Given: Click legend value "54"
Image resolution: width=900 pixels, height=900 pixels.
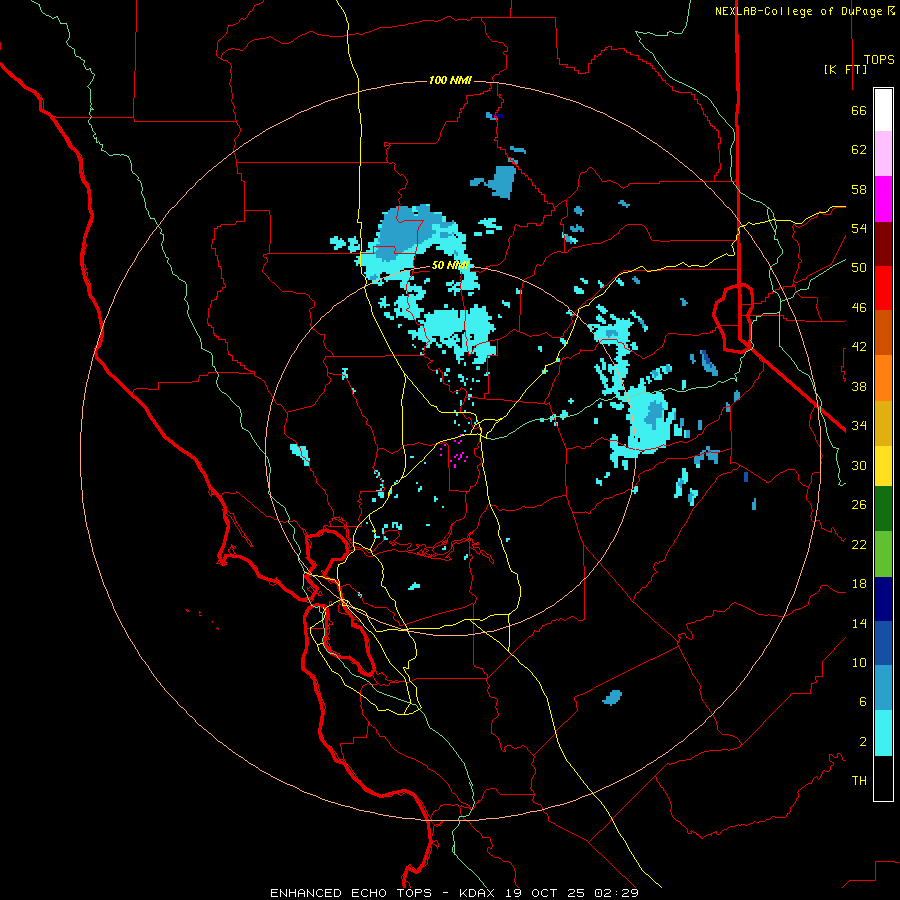Looking at the screenshot, I should (x=859, y=228).
